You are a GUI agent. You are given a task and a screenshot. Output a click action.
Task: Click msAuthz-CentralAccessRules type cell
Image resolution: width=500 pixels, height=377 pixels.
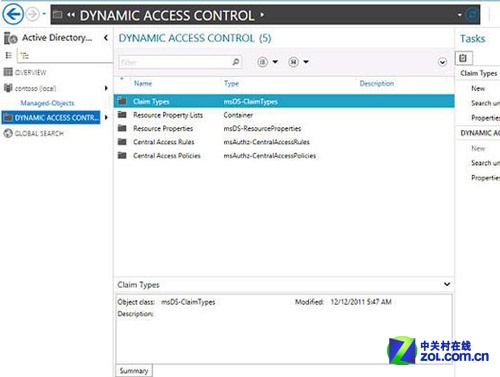(x=266, y=142)
